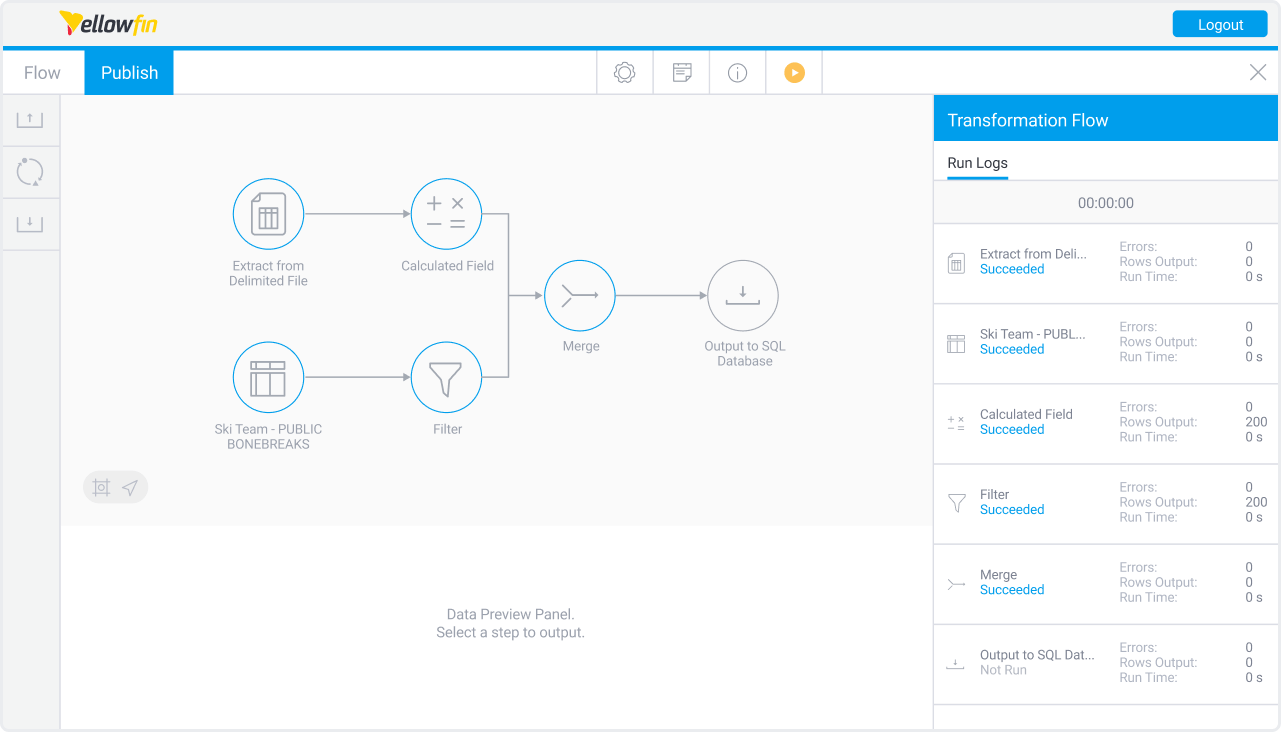Viewport: 1281px width, 732px height.
Task: Click the Merge step node
Action: pos(580,295)
